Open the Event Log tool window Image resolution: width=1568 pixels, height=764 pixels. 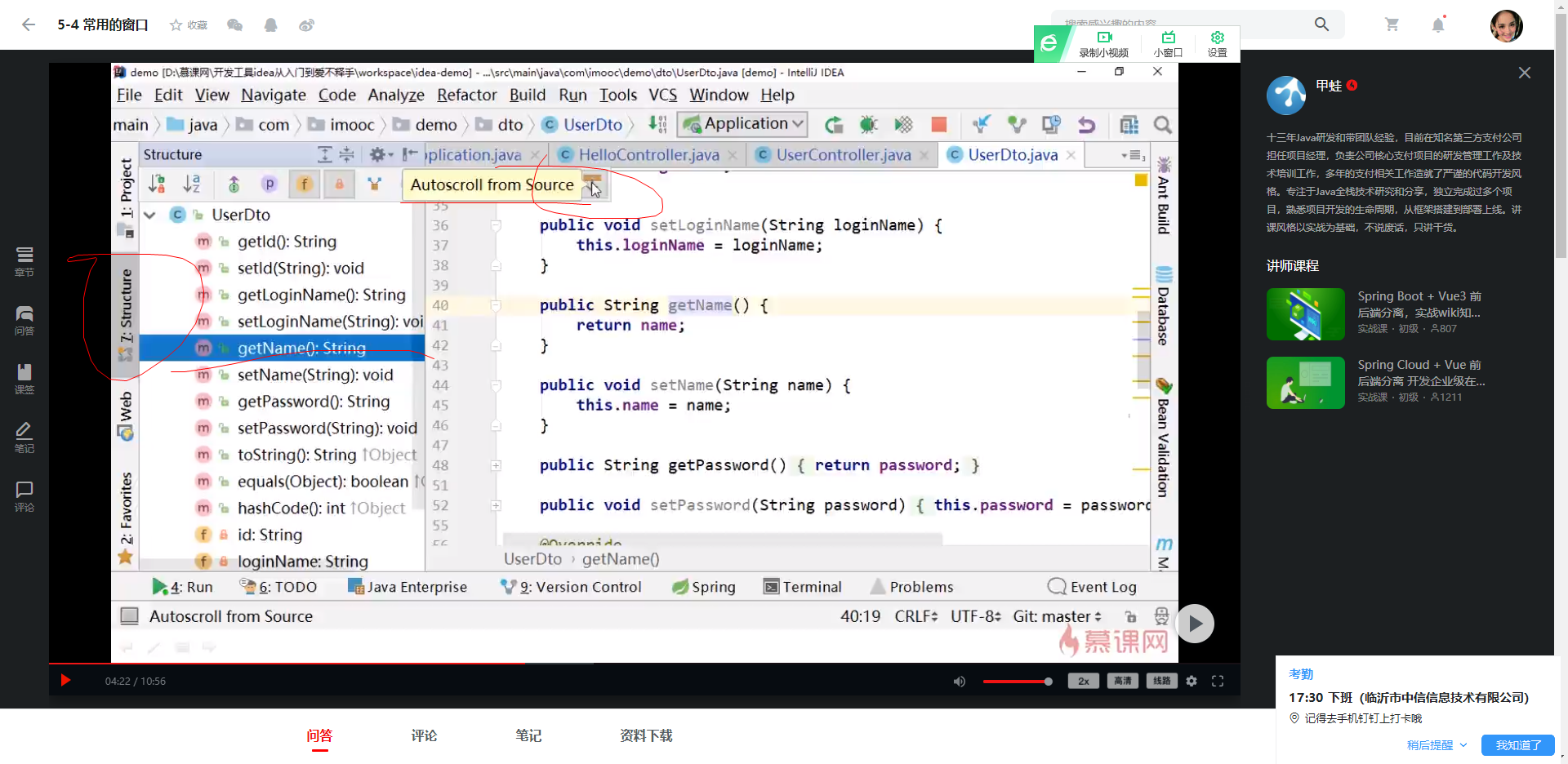[1092, 587]
